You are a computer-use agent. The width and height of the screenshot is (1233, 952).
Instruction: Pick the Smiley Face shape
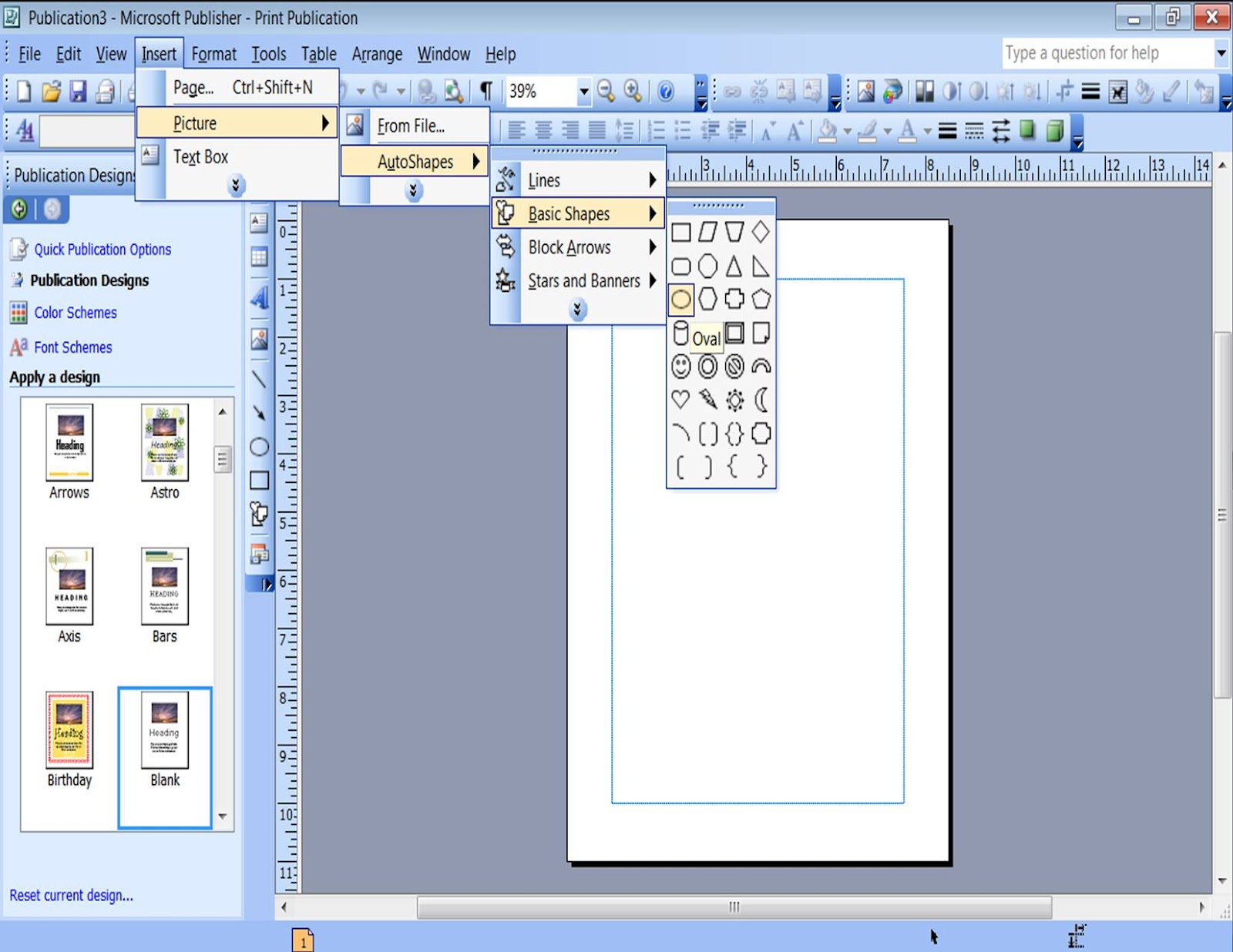[681, 367]
